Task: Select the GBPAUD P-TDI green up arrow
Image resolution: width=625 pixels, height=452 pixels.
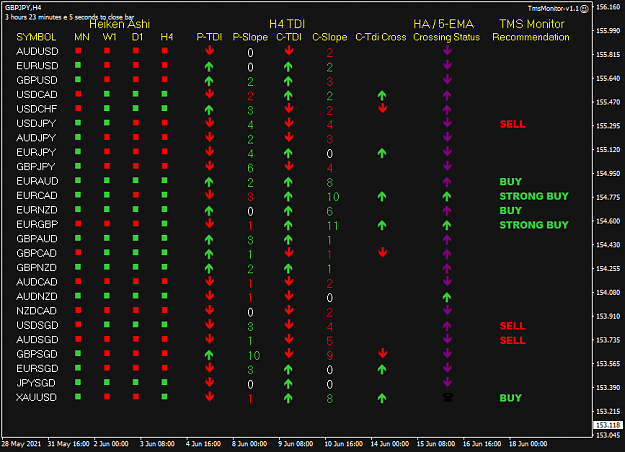Action: 209,240
